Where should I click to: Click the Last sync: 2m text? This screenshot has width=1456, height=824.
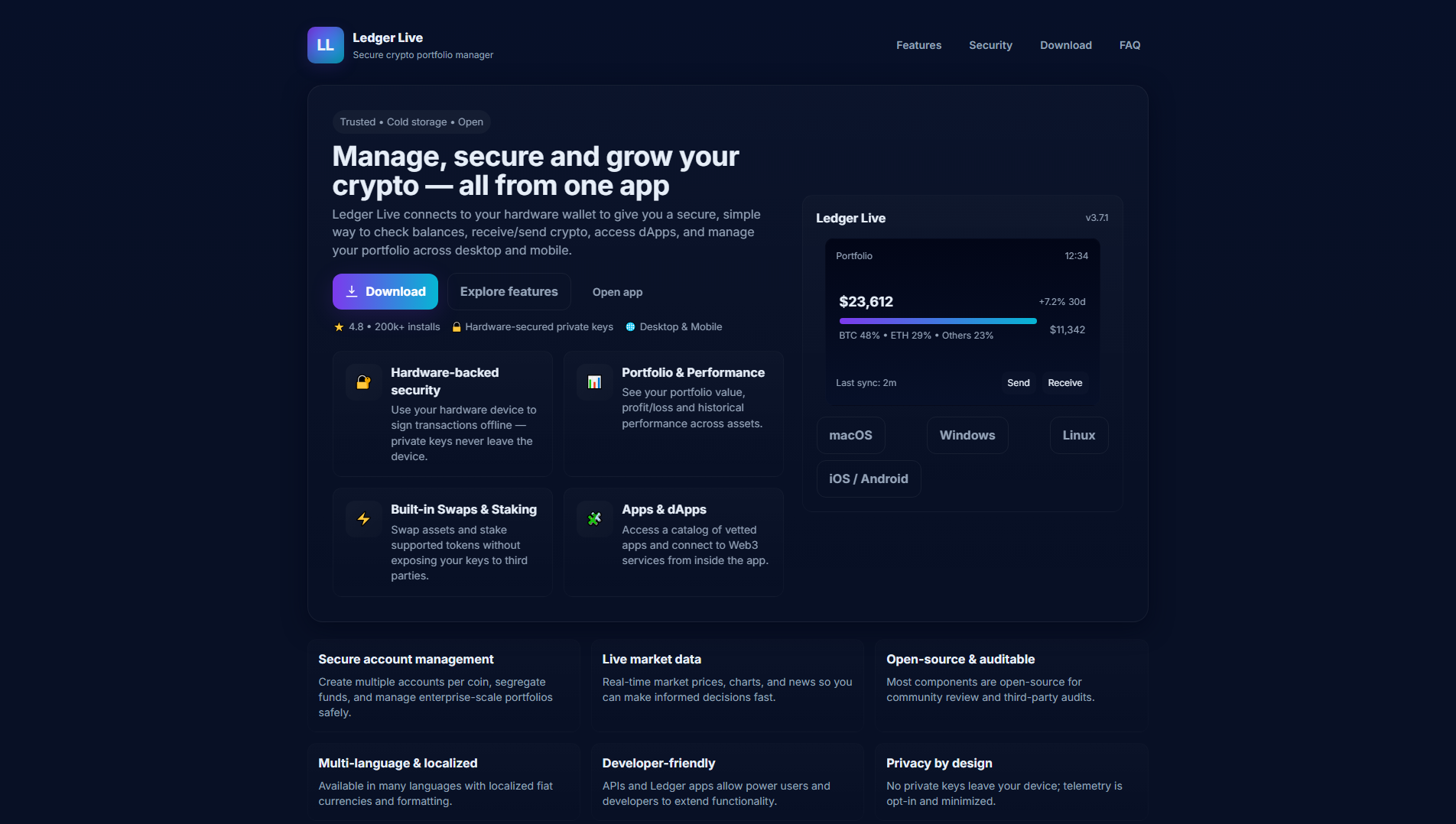tap(866, 383)
